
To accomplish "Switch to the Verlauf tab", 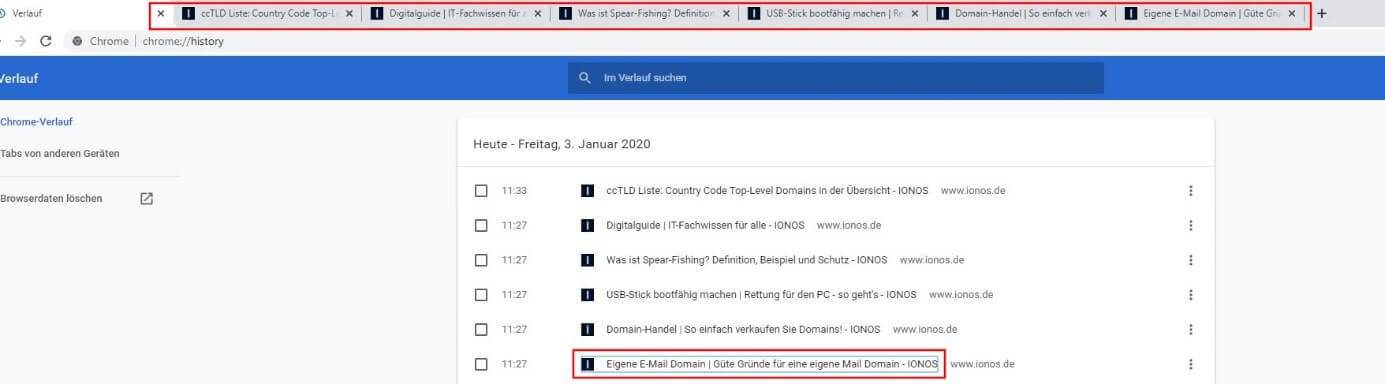I will point(80,14).
